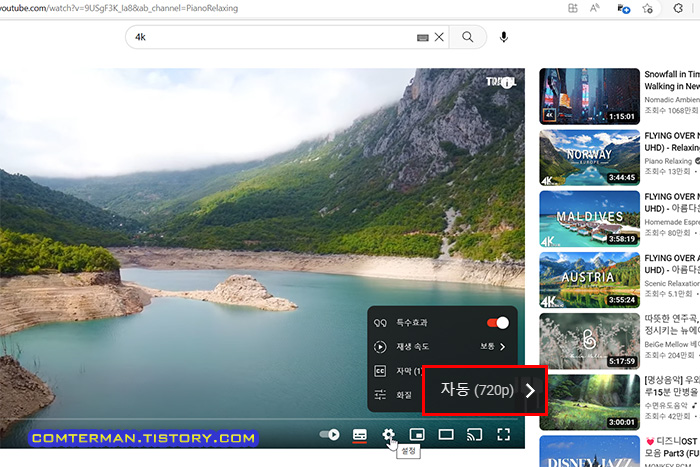This screenshot has width=700, height=467.
Task: Expand 보통 playback speed chevron
Action: (x=503, y=346)
